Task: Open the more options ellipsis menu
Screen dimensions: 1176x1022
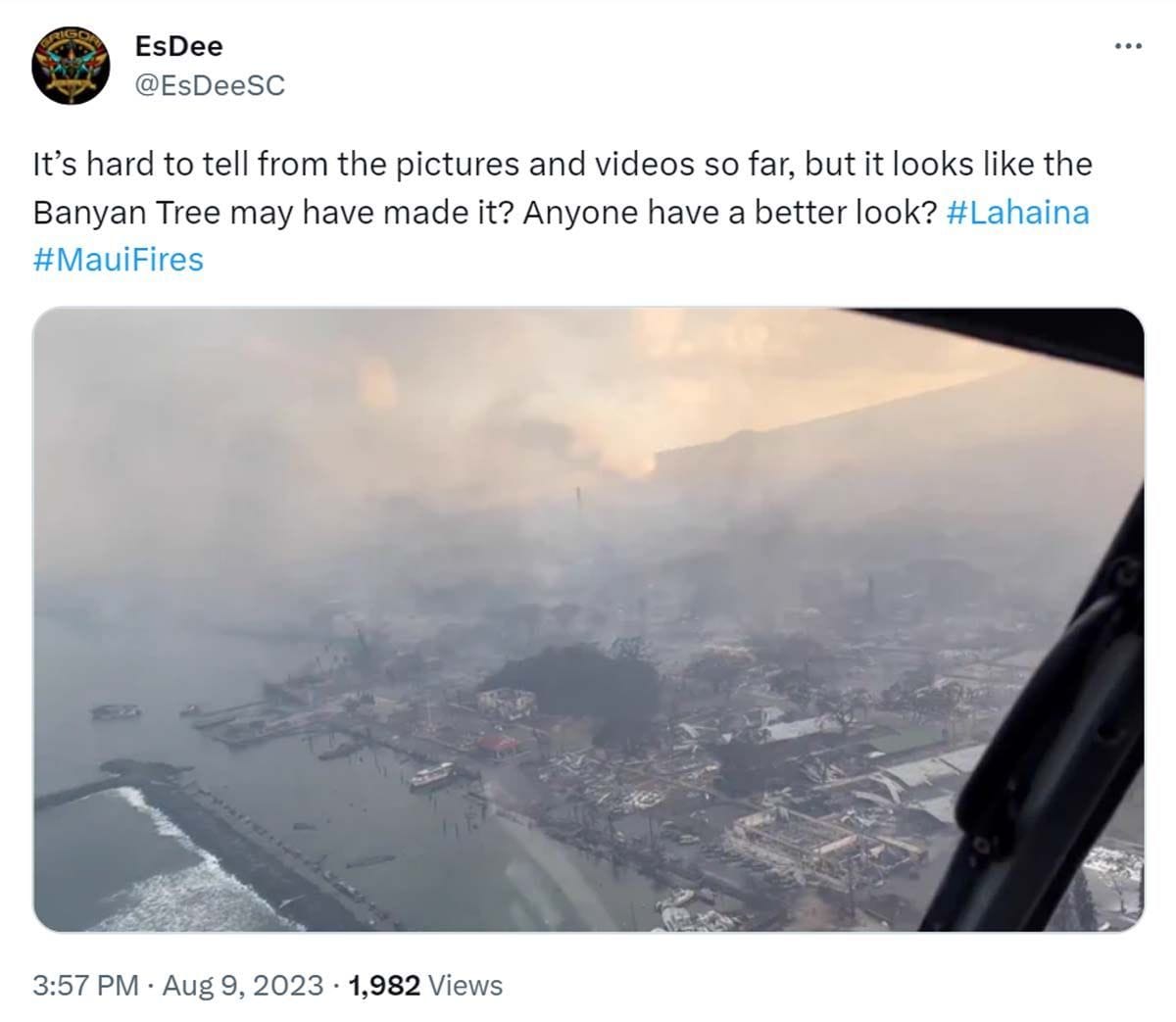Action: tap(1128, 46)
